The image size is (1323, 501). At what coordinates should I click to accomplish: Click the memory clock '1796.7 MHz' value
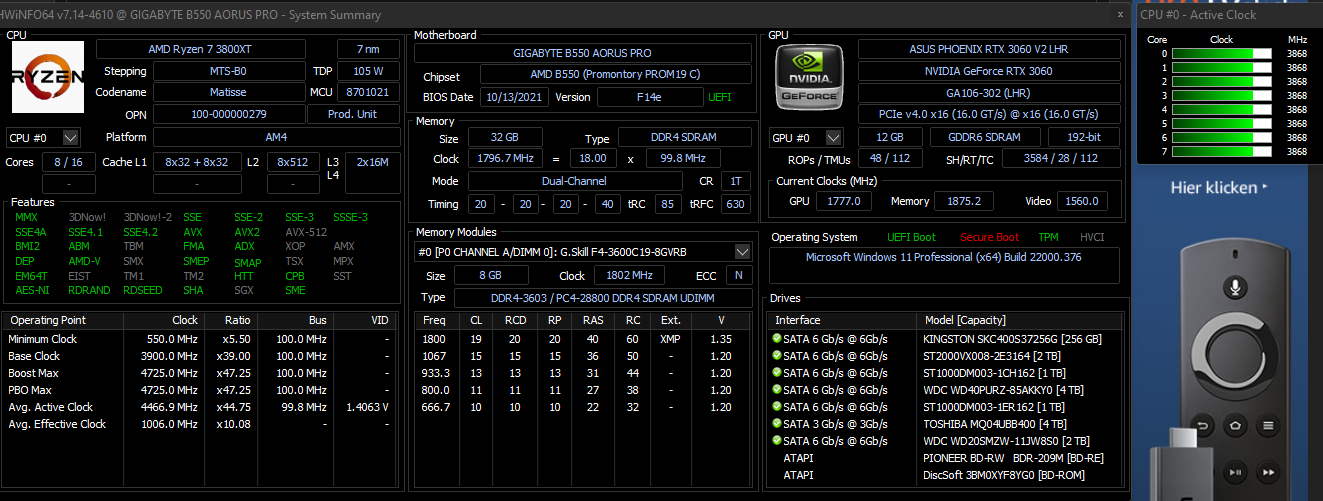click(505, 159)
